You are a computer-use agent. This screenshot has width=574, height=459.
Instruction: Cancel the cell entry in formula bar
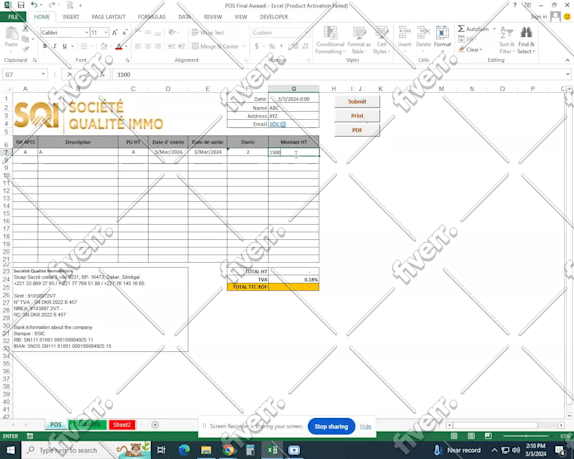point(69,75)
